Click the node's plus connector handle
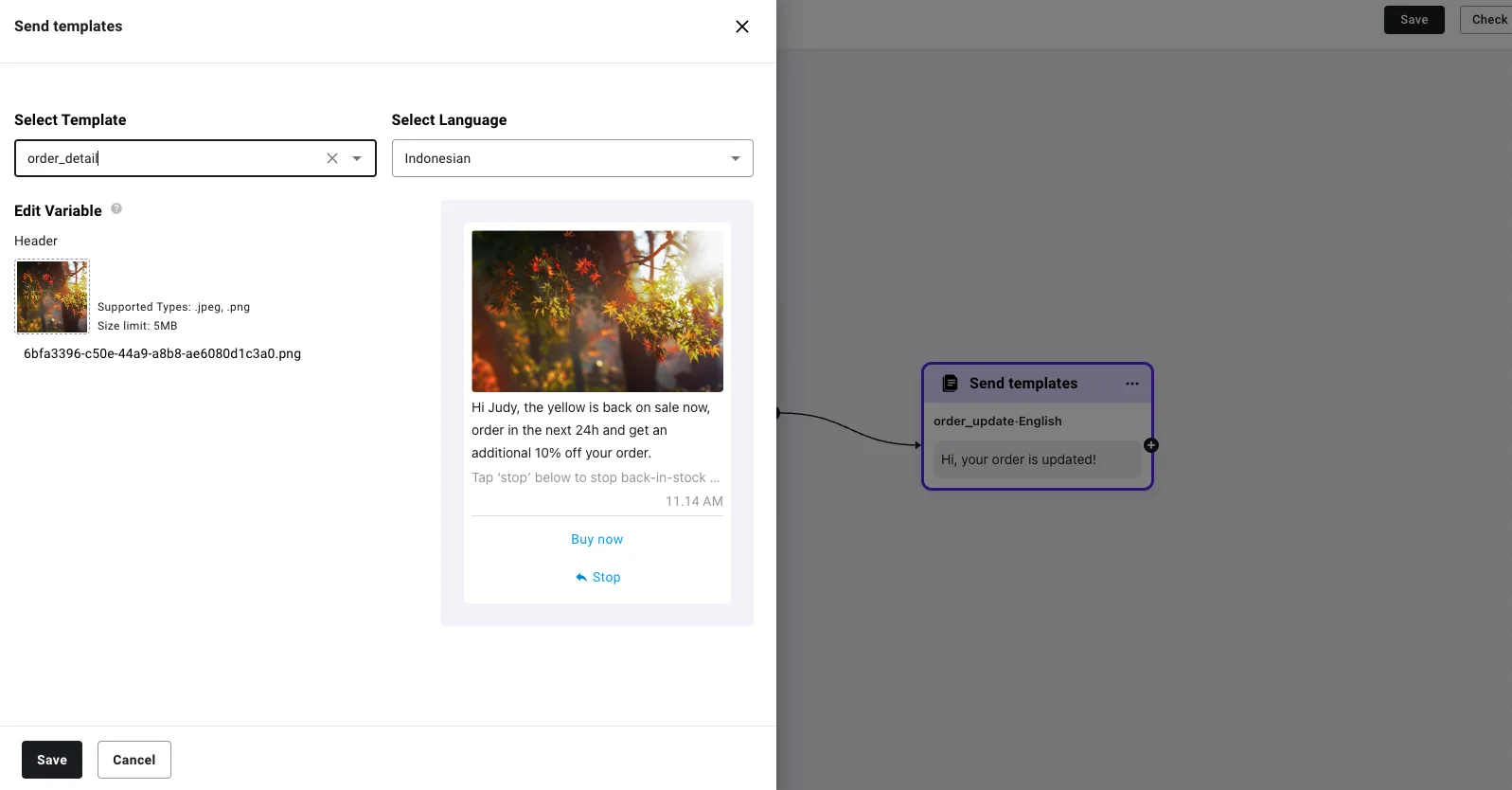Screen dimensions: 1512x790 [x=1151, y=445]
